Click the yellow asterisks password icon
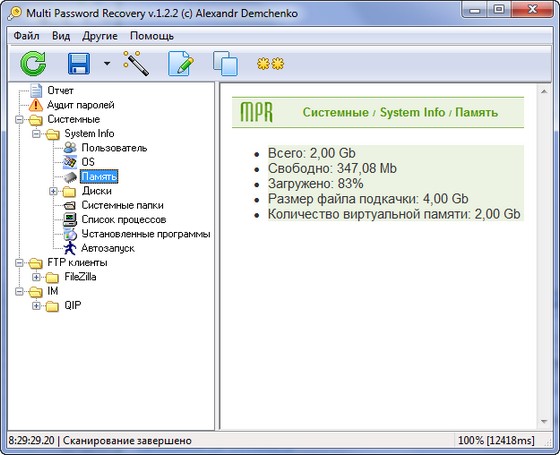Image resolution: width=560 pixels, height=455 pixels. pos(270,64)
